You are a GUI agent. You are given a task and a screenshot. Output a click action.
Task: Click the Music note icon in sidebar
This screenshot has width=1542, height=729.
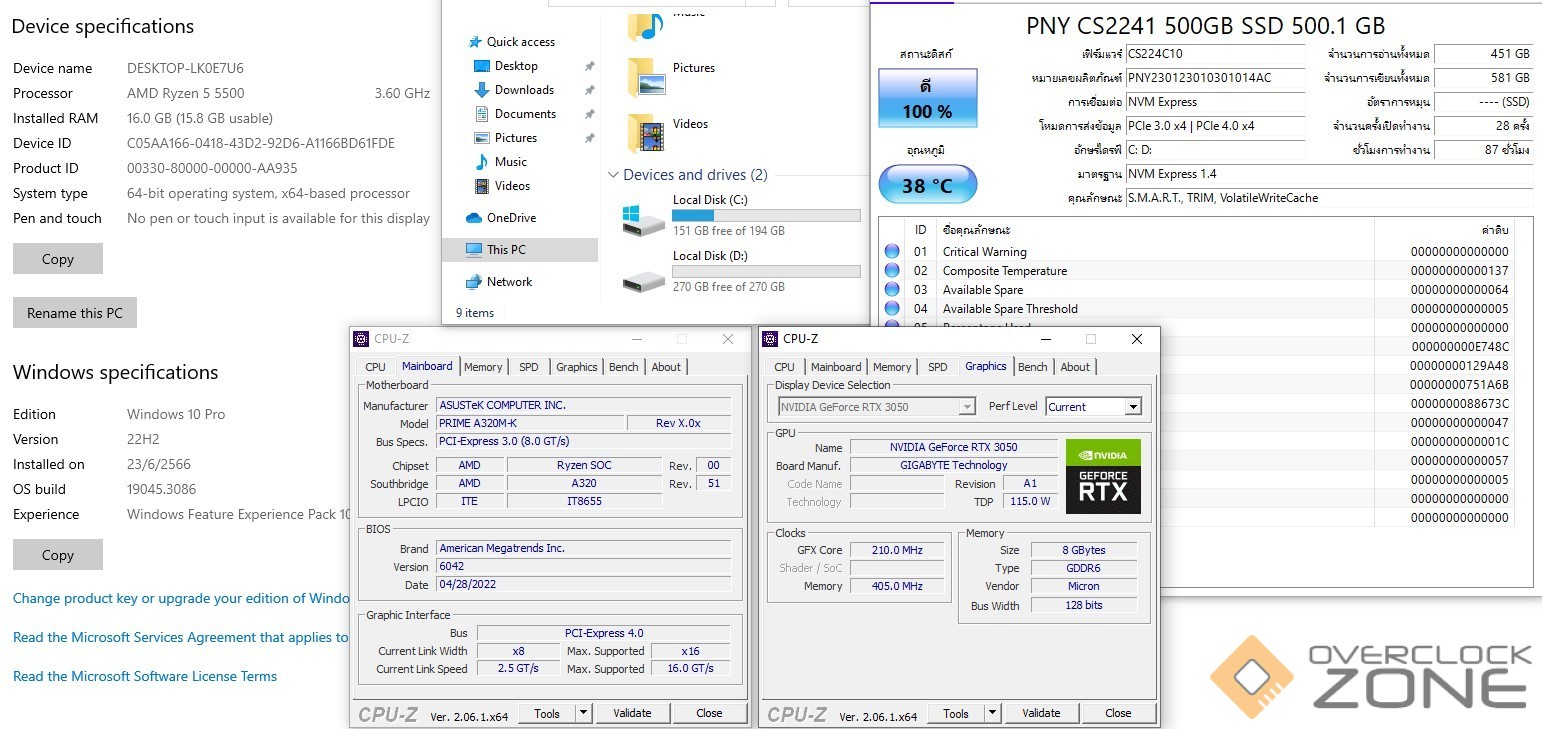tap(482, 162)
